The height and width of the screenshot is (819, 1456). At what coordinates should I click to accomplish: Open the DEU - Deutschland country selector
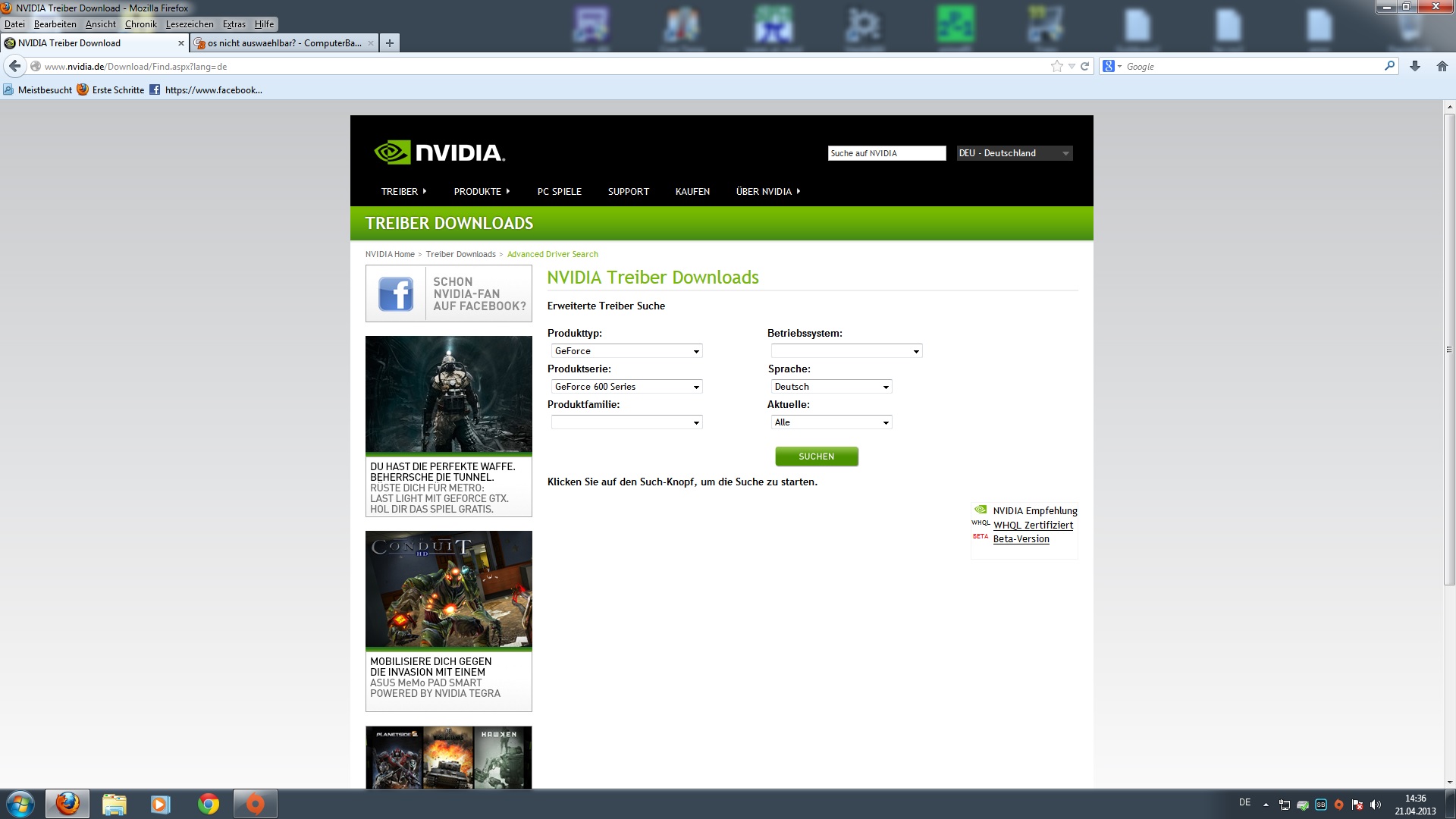(1014, 153)
